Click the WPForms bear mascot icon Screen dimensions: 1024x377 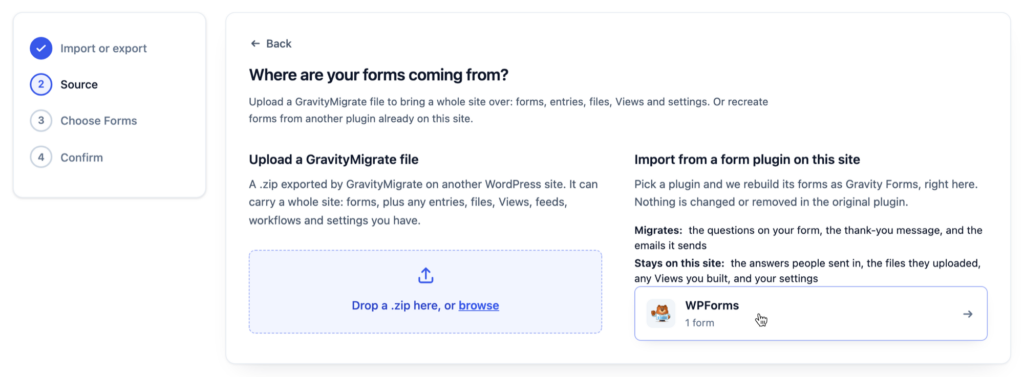(660, 314)
